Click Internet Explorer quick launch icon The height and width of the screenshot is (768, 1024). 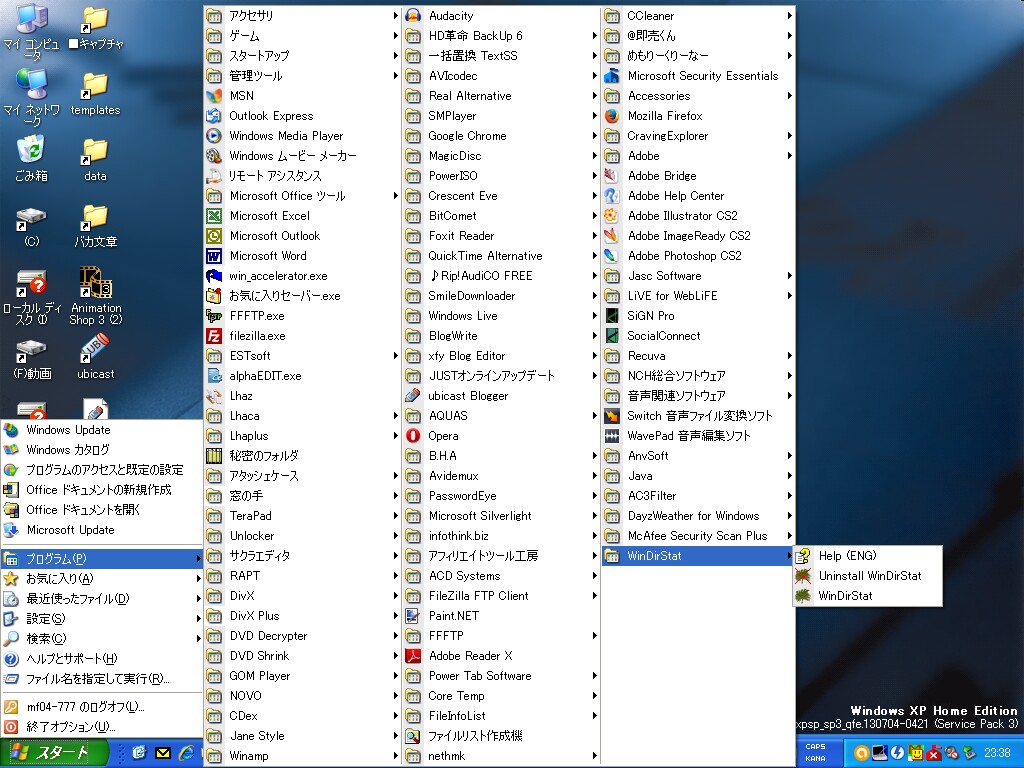tap(187, 752)
